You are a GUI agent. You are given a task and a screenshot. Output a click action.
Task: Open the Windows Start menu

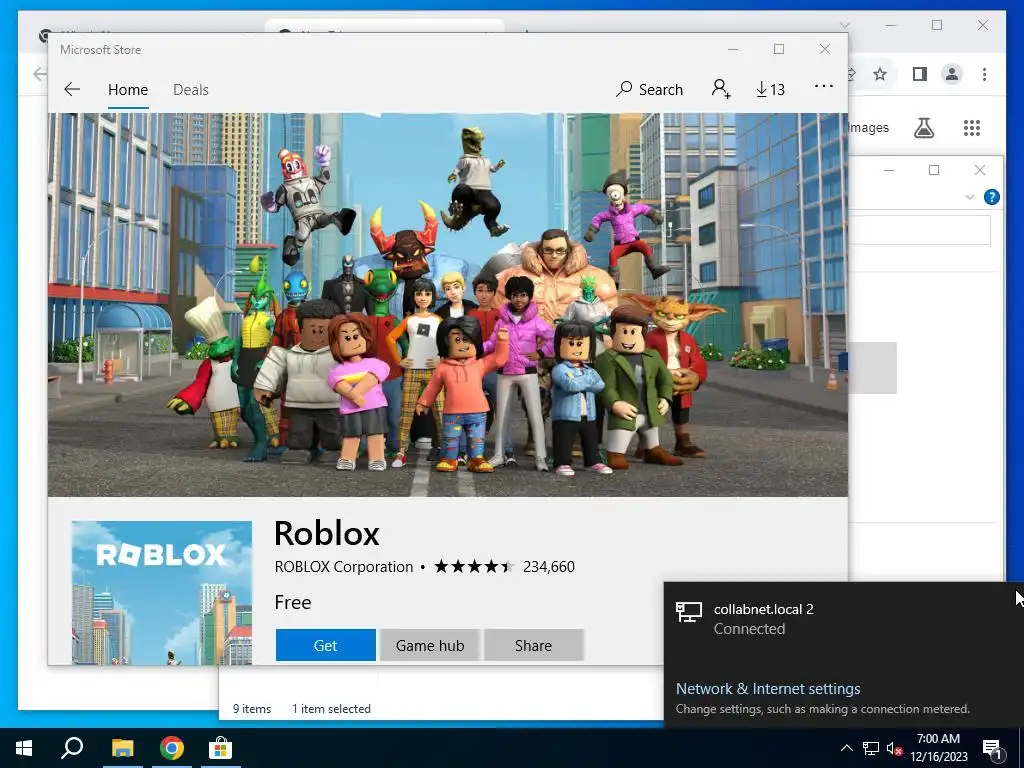click(24, 748)
